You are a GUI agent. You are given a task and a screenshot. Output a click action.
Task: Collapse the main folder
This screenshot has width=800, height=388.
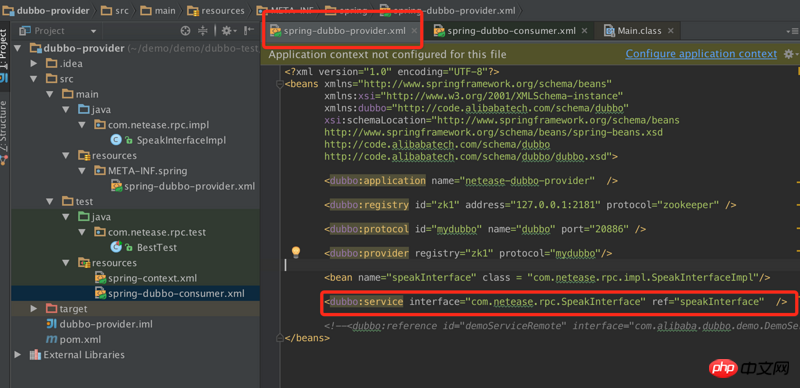pyautogui.click(x=49, y=94)
